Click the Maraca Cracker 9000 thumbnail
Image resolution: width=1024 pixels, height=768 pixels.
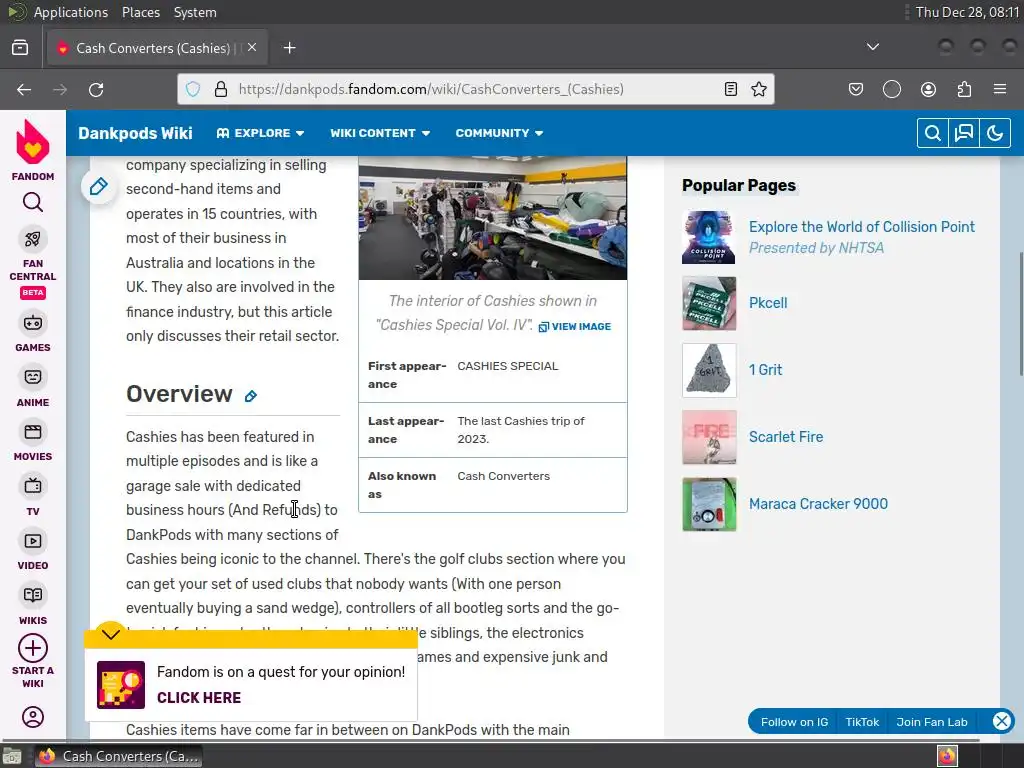pos(709,504)
